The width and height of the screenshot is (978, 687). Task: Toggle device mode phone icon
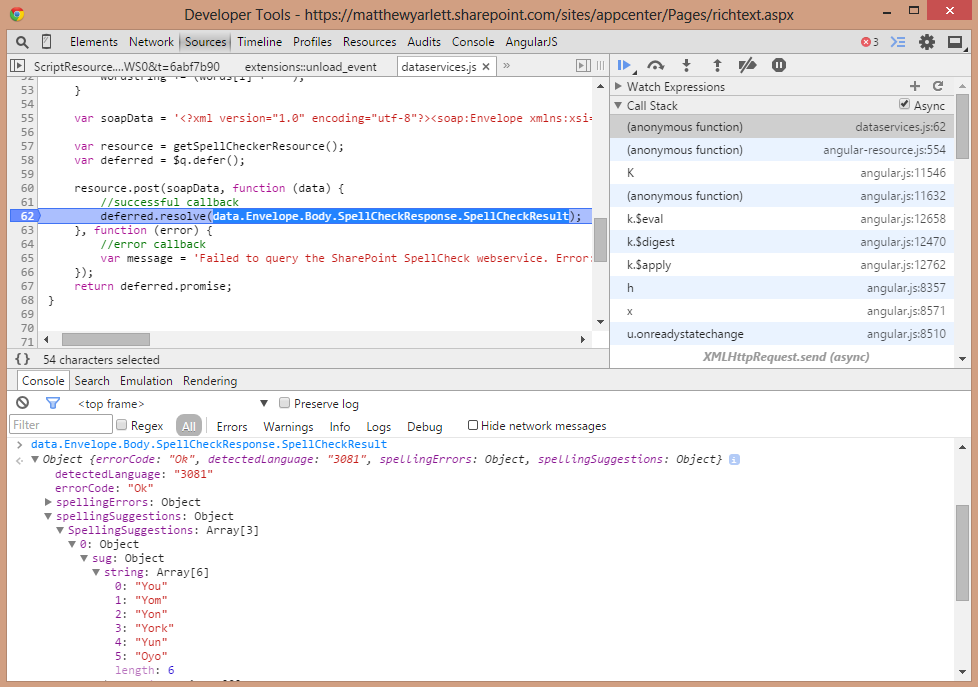point(46,42)
